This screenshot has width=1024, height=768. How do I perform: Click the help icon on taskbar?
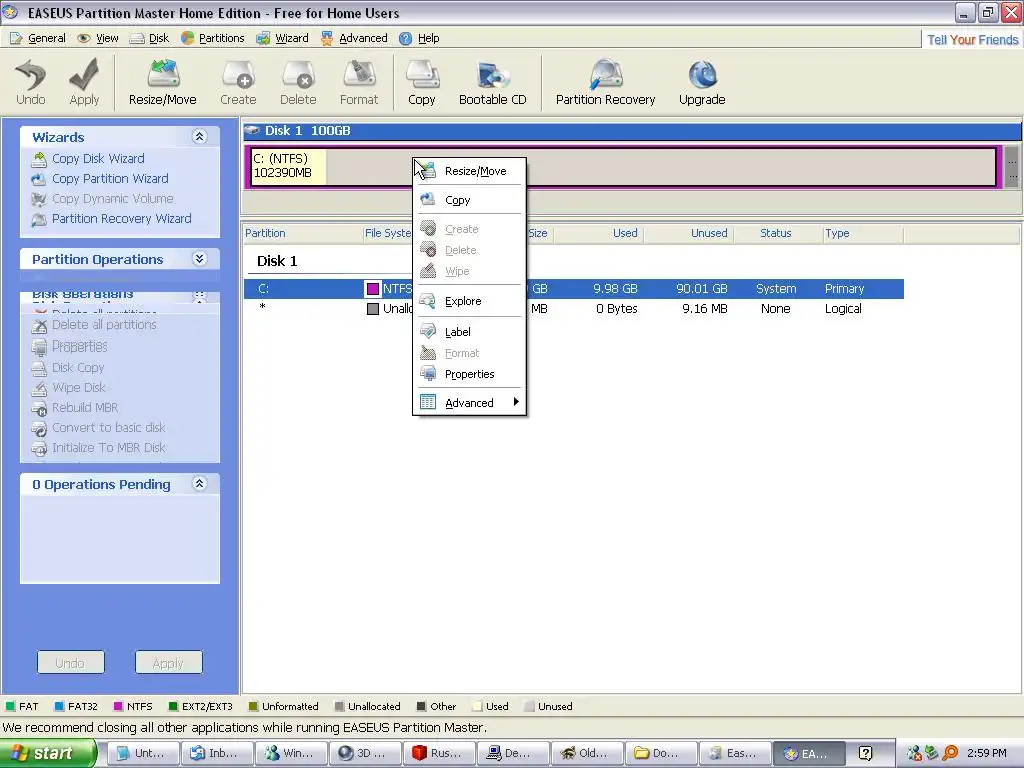865,754
